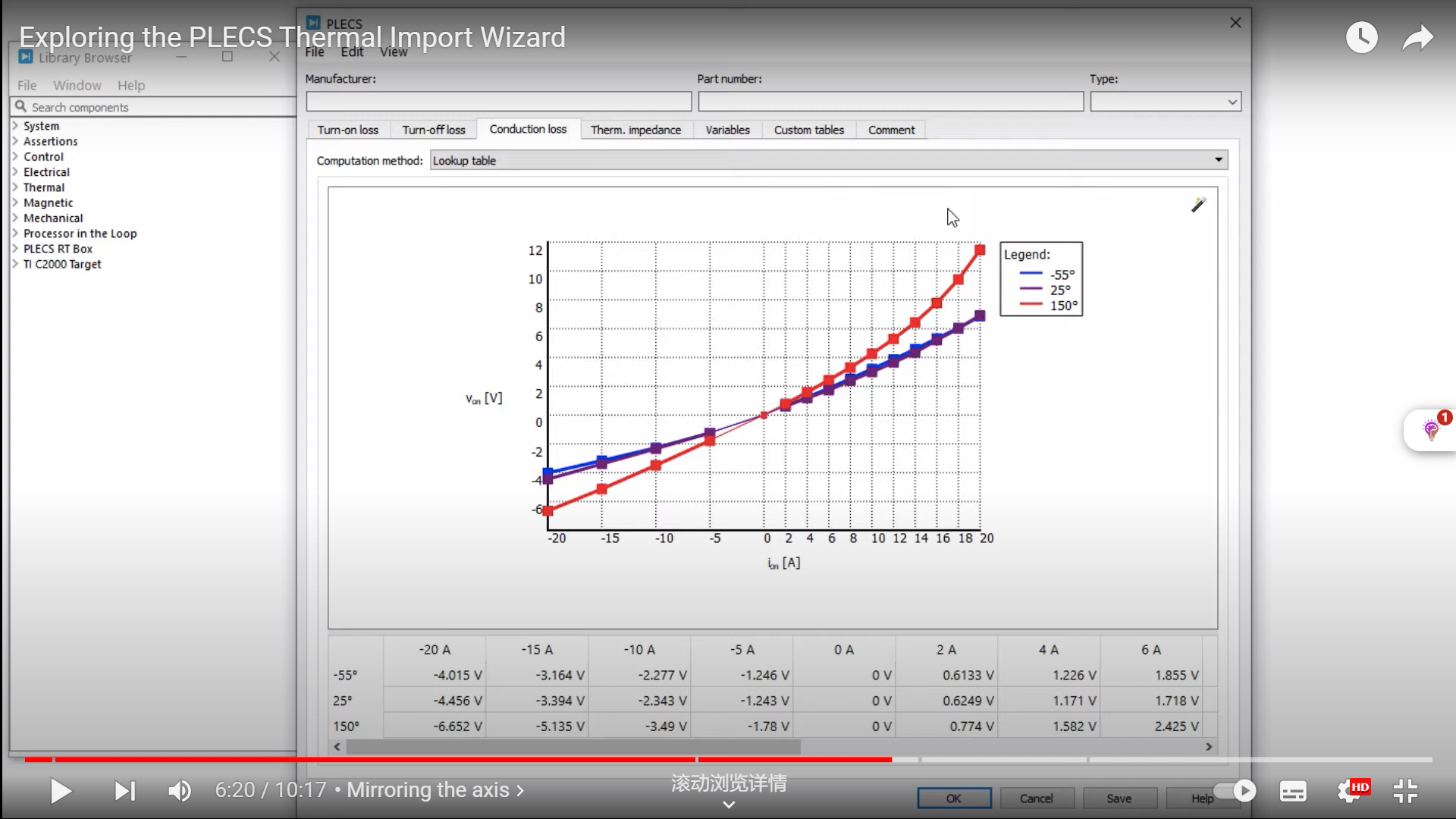Open the Watch Later clock icon
1456x819 pixels.
click(1361, 37)
